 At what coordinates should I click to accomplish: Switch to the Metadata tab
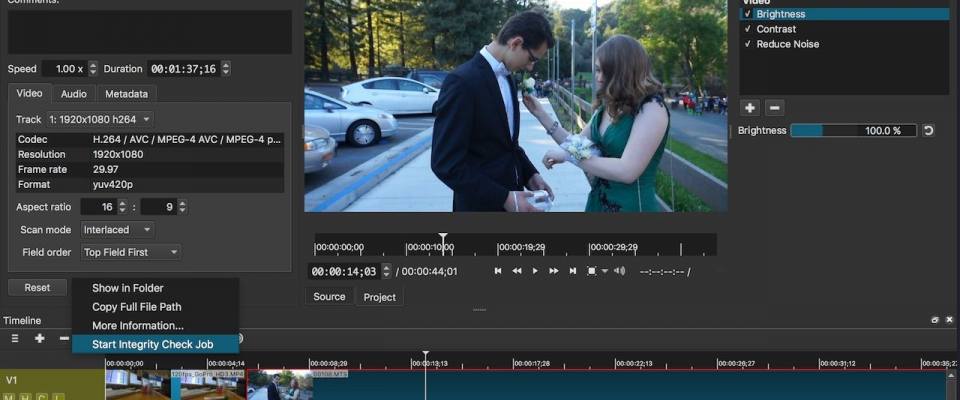pyautogui.click(x=126, y=94)
